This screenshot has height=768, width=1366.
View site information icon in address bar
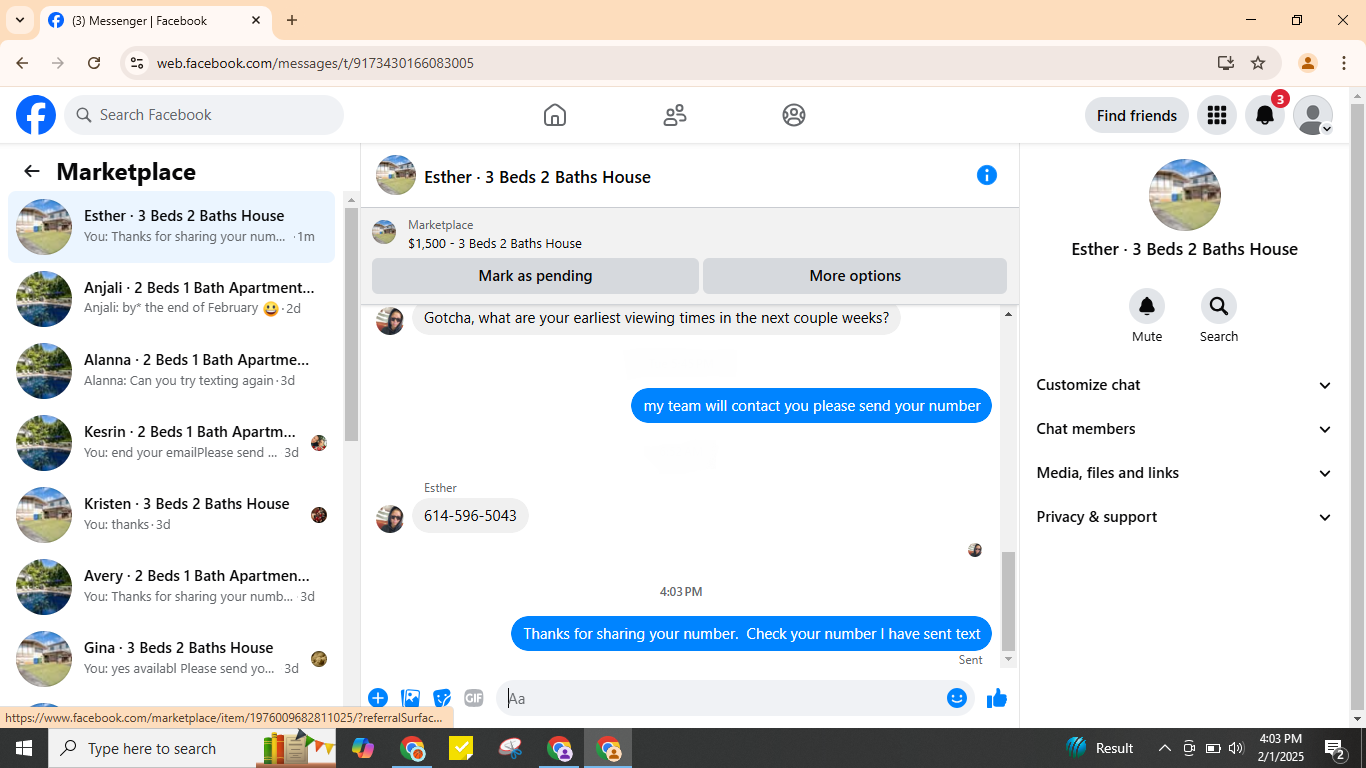138,63
